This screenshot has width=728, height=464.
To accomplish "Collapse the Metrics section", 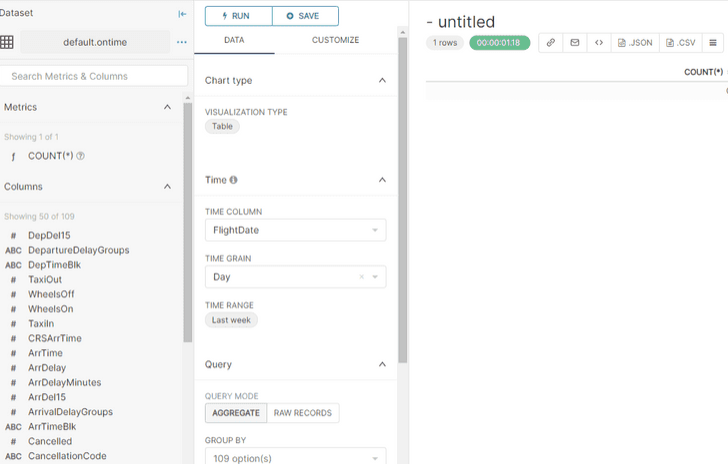I will tap(167, 107).
